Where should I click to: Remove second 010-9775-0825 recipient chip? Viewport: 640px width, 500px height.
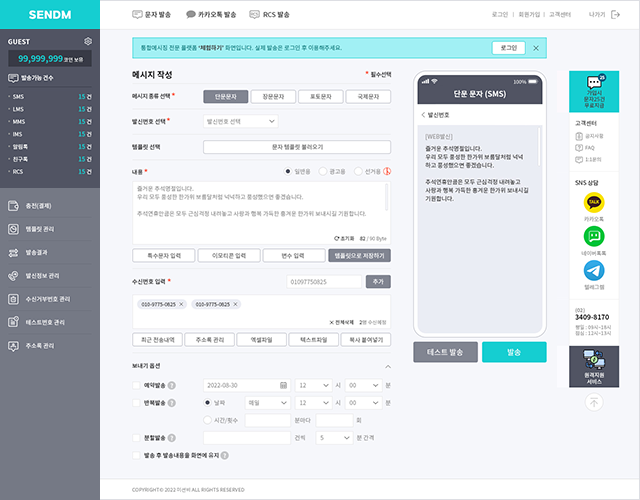(235, 304)
